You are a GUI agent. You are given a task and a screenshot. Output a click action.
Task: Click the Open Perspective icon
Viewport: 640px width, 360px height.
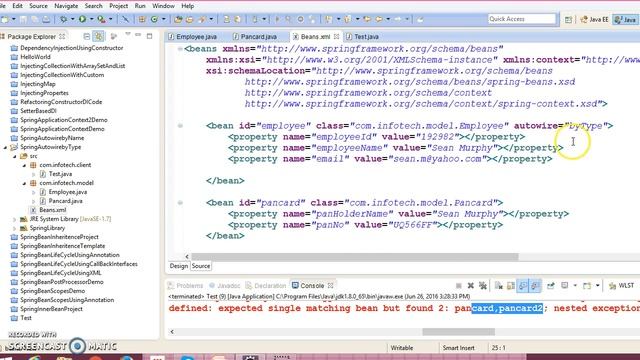[568, 19]
